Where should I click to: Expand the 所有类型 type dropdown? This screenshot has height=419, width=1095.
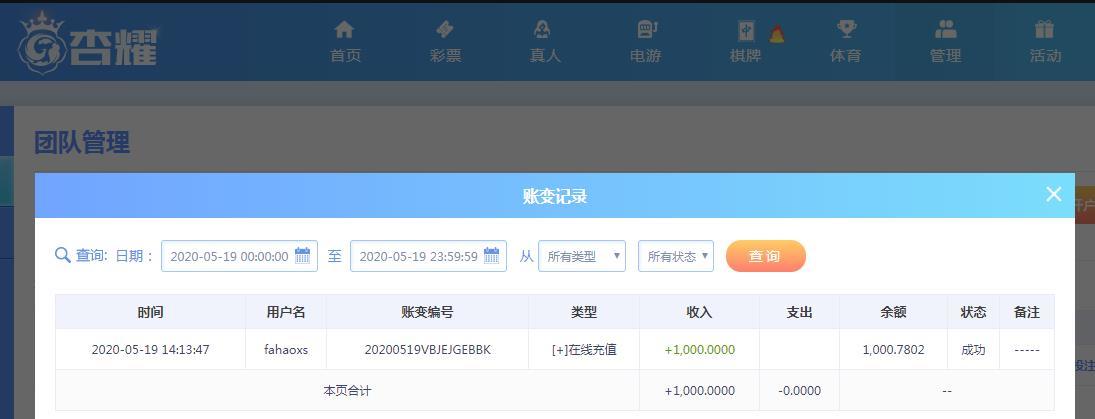[582, 256]
